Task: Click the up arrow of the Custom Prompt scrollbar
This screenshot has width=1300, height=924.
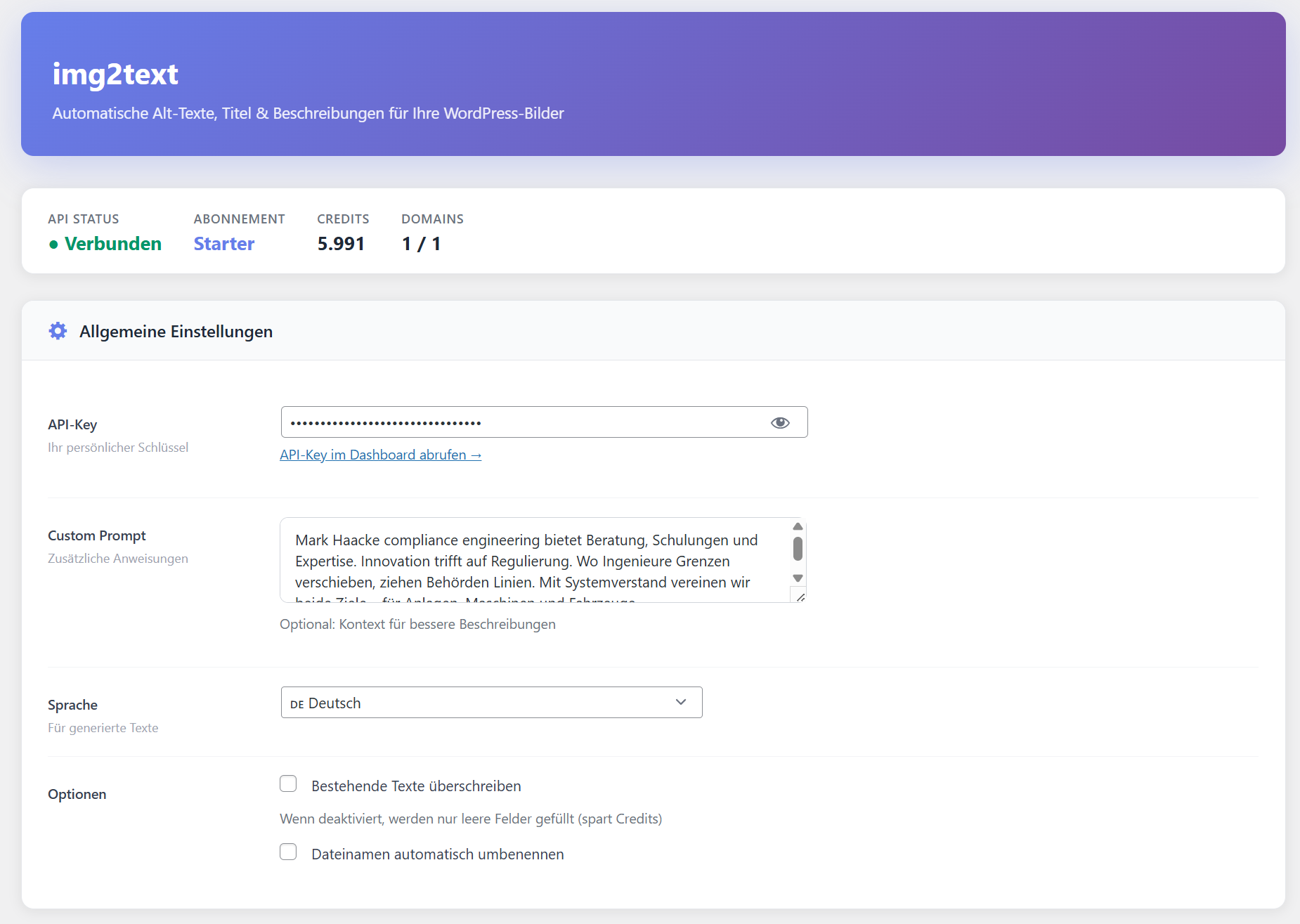Action: [x=798, y=527]
